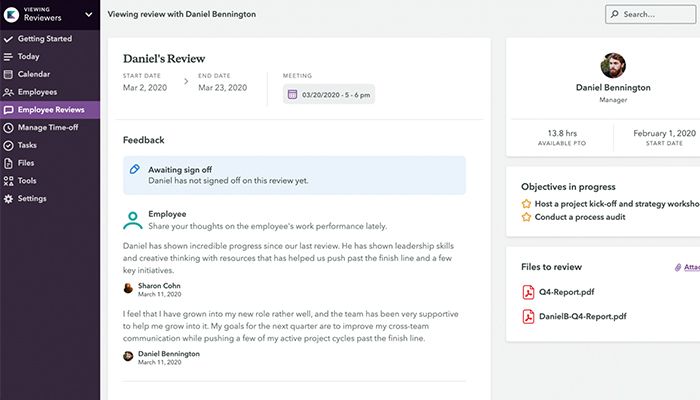
Task: Open the Employees people icon
Action: [x=9, y=92]
